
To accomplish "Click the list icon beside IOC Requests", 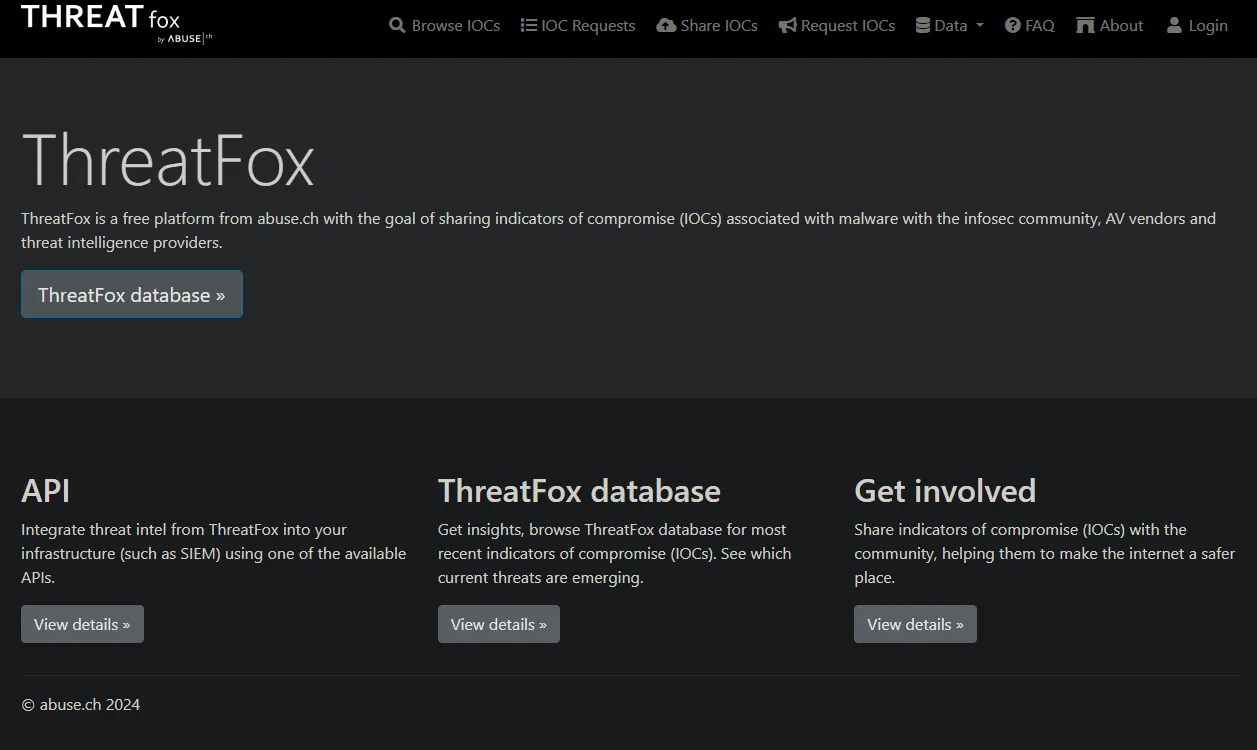I will coord(529,26).
